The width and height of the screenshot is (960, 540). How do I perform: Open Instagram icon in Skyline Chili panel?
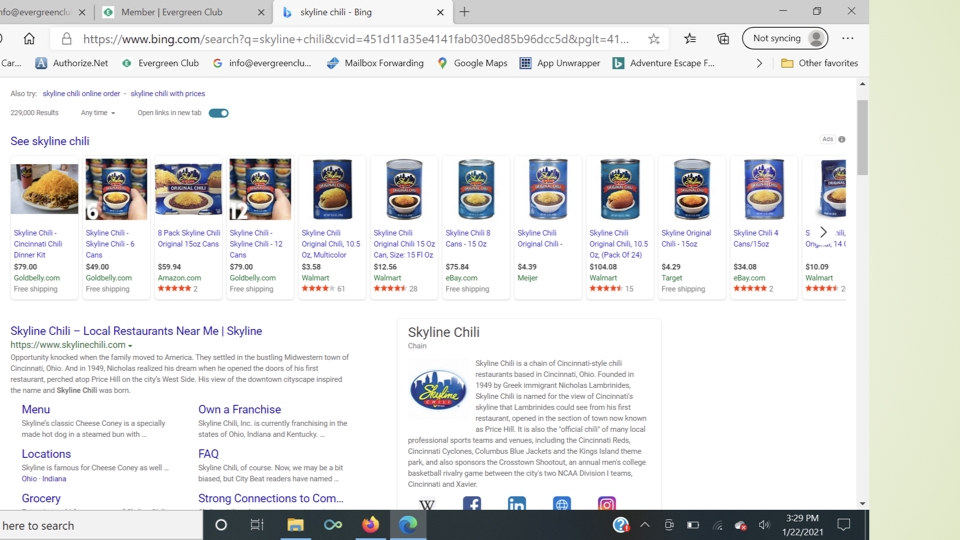coord(606,504)
